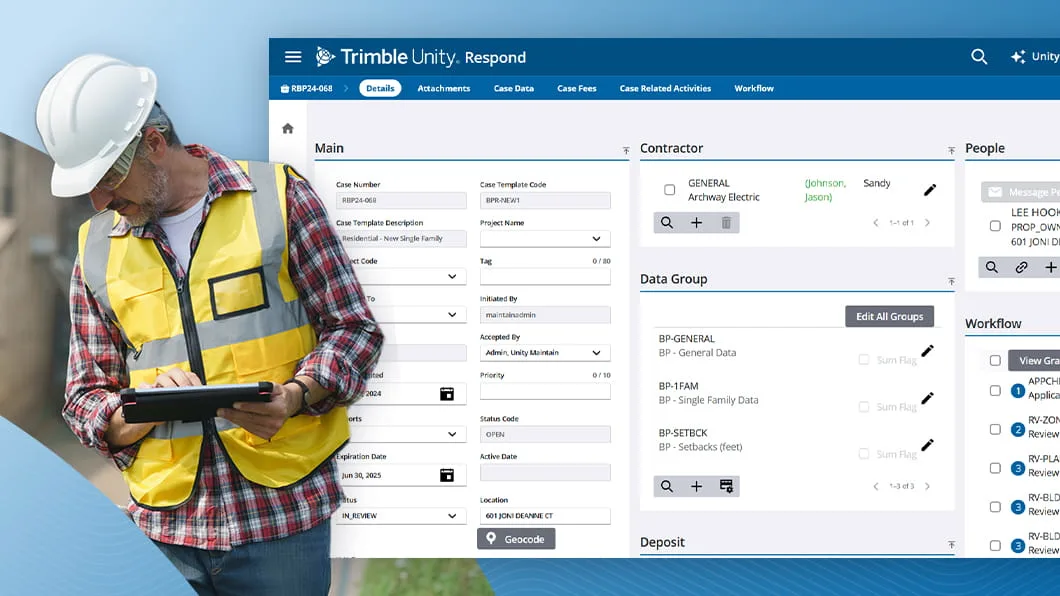
Task: Edit the BP-1FAM data group
Action: click(928, 398)
